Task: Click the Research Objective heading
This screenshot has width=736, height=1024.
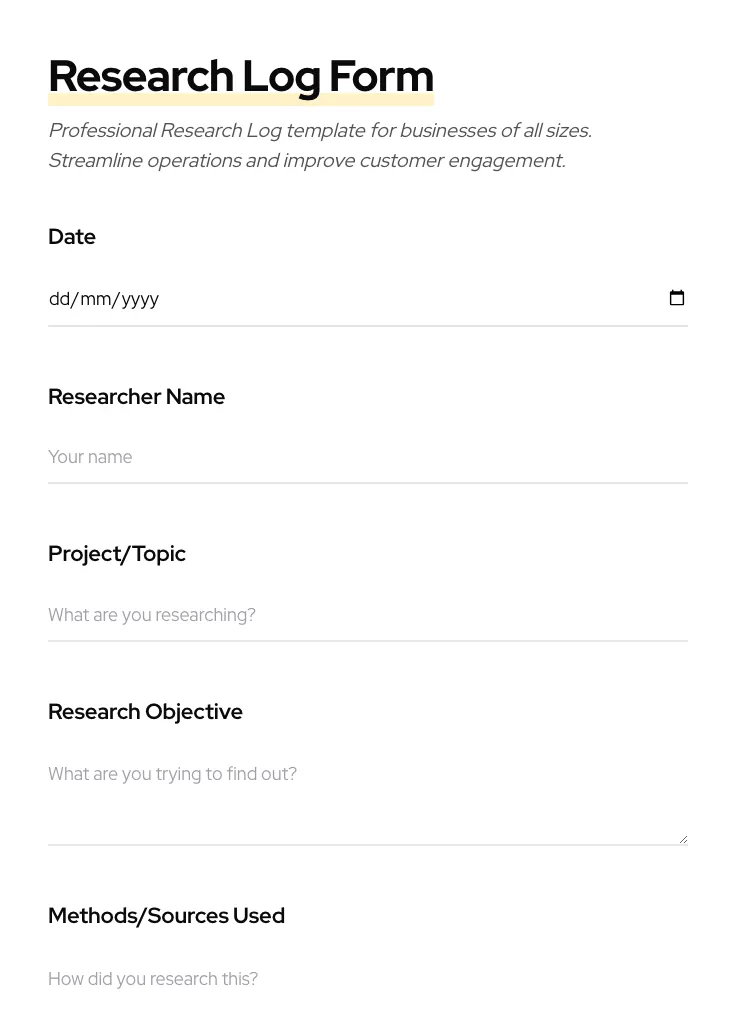Action: (x=145, y=712)
